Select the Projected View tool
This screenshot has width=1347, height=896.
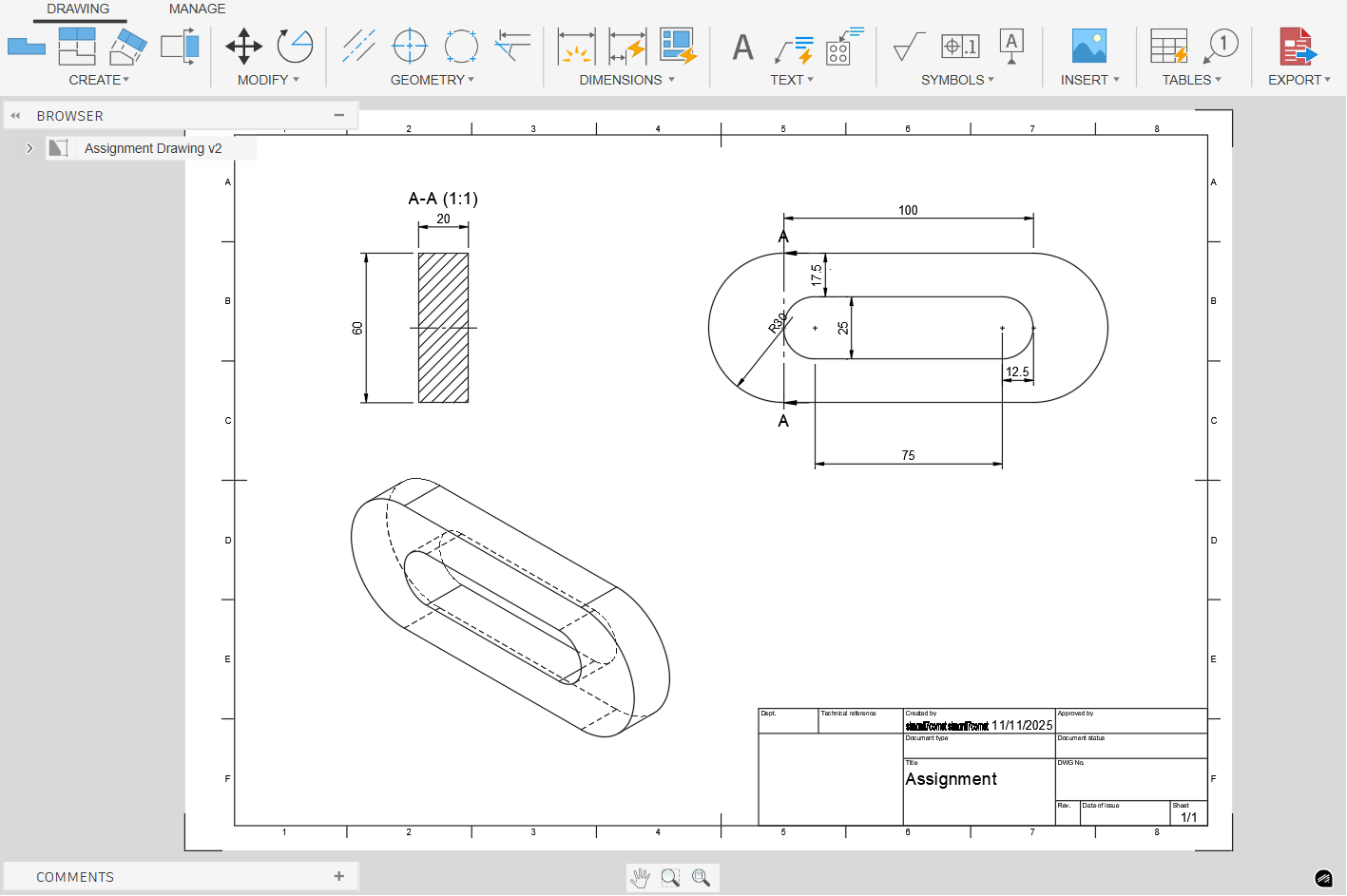tap(77, 46)
